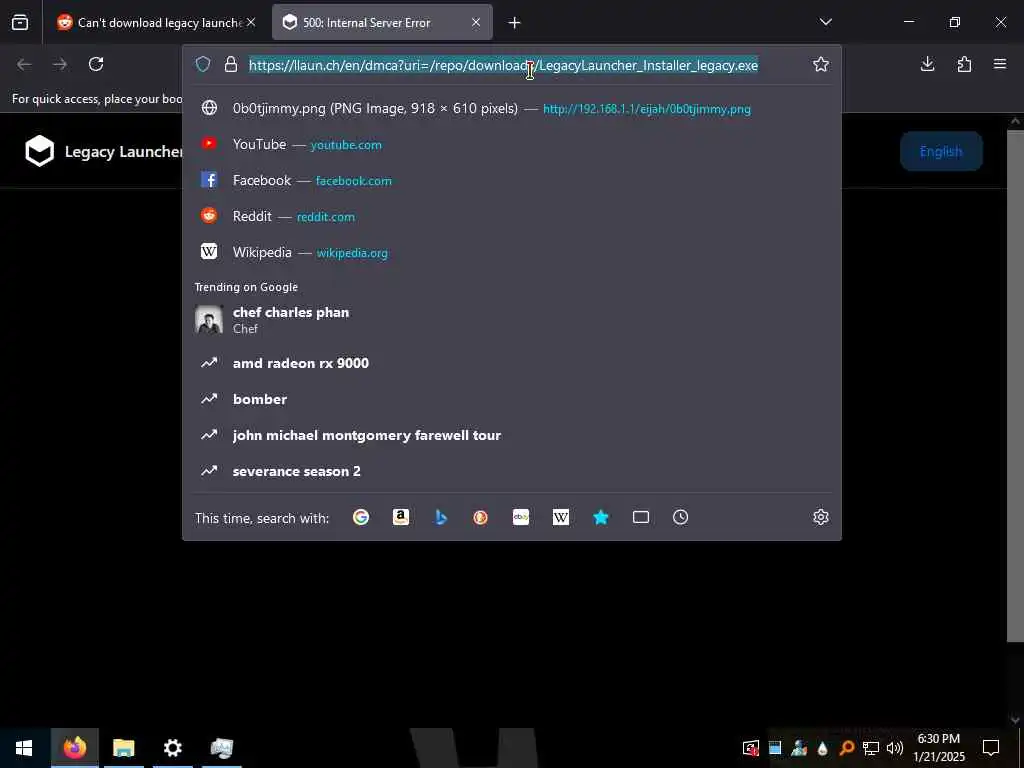The height and width of the screenshot is (768, 1024).
Task: Select the YouTube suggestion
Action: [x=511, y=144]
